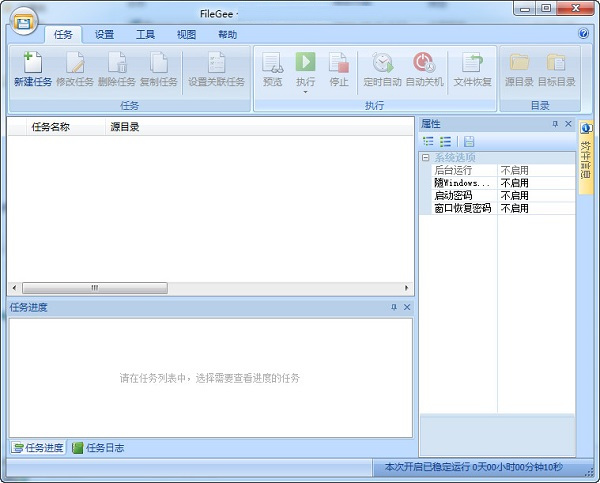
Task: Click 不启用 value for 启动密码
Action: pyautogui.click(x=514, y=196)
